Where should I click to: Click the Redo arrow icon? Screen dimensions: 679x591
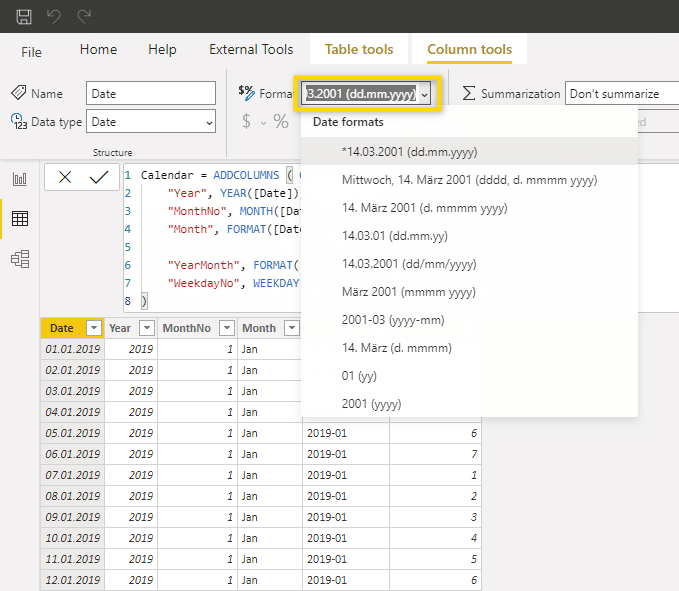(84, 16)
